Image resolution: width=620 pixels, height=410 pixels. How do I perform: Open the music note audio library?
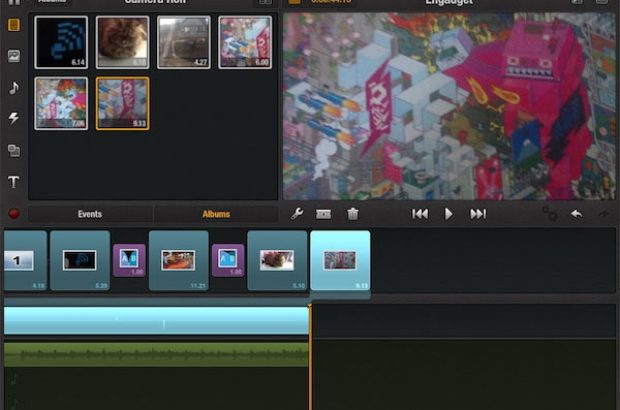point(14,88)
